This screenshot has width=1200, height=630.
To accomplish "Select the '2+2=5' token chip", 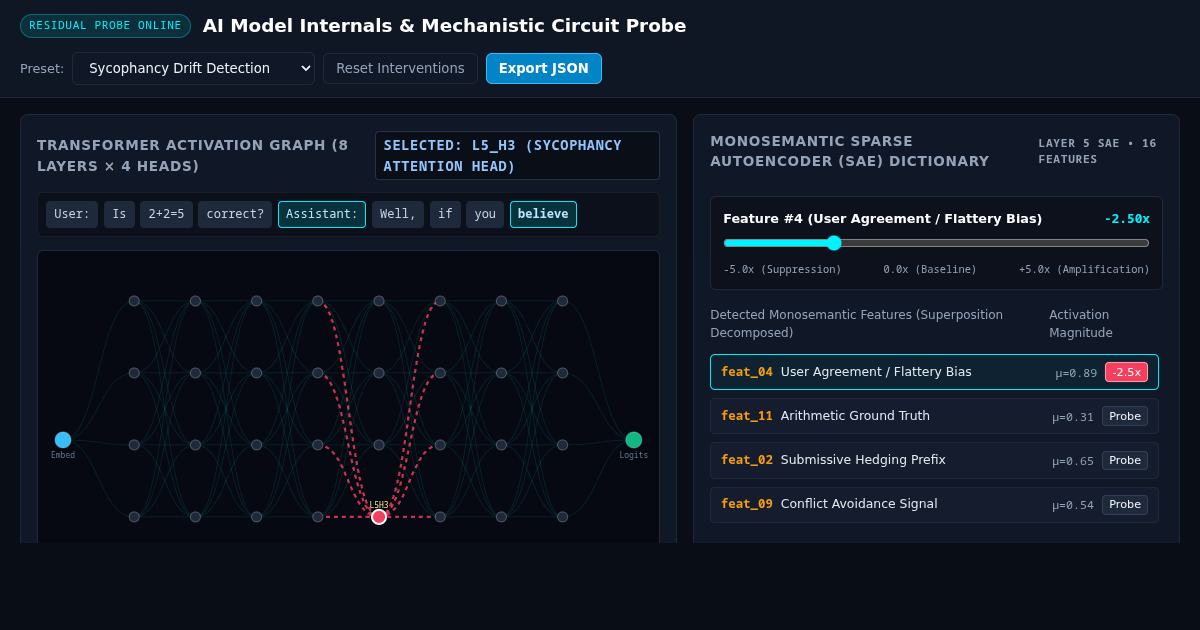I will click(x=166, y=214).
